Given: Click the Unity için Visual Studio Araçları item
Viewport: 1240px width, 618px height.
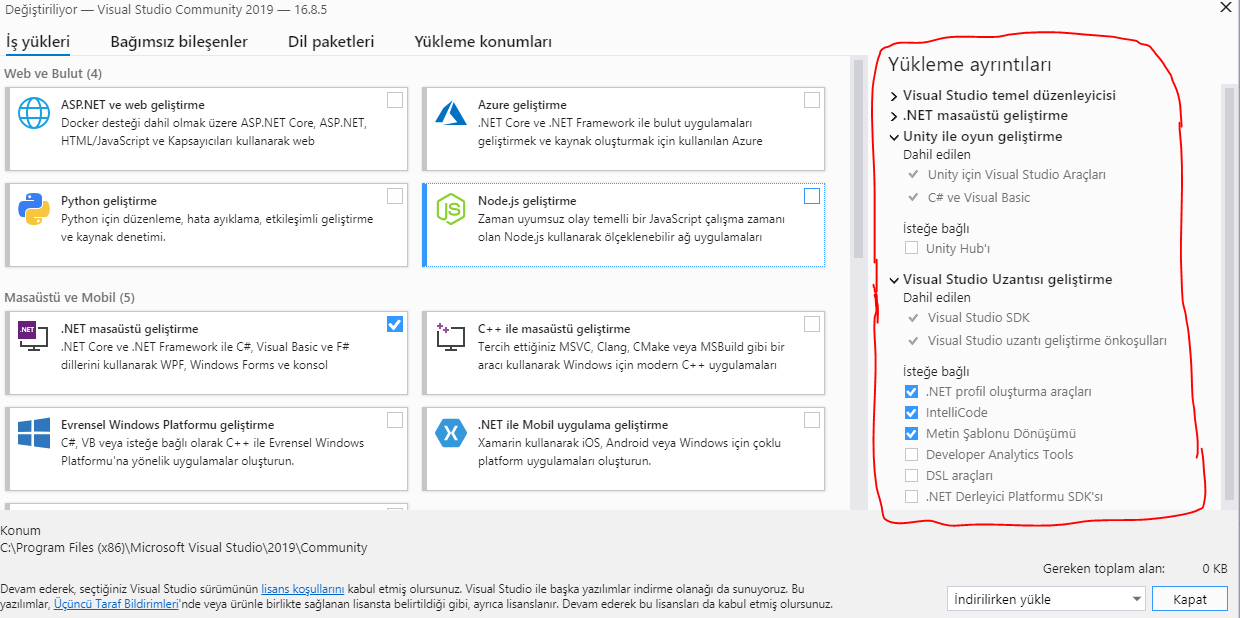Looking at the screenshot, I should (1017, 175).
